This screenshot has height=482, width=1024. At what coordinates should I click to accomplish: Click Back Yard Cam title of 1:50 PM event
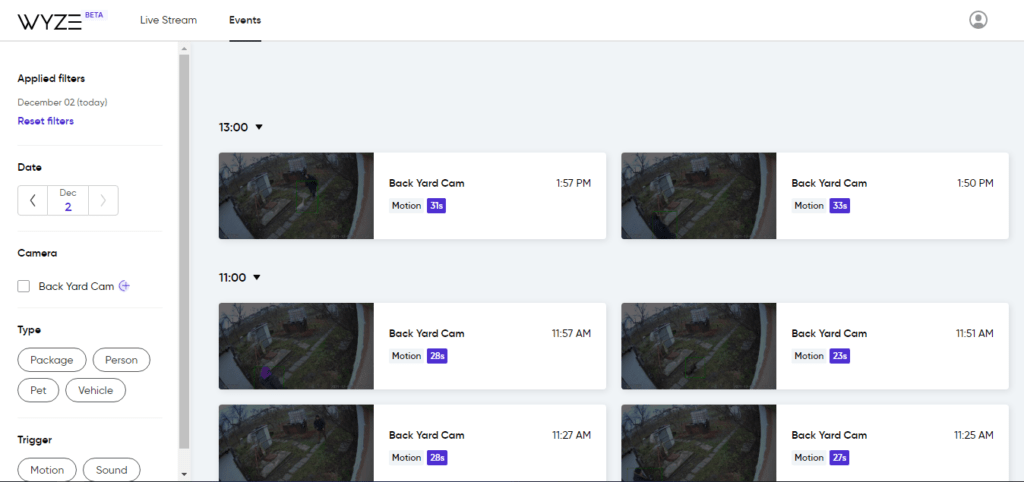[x=829, y=184]
